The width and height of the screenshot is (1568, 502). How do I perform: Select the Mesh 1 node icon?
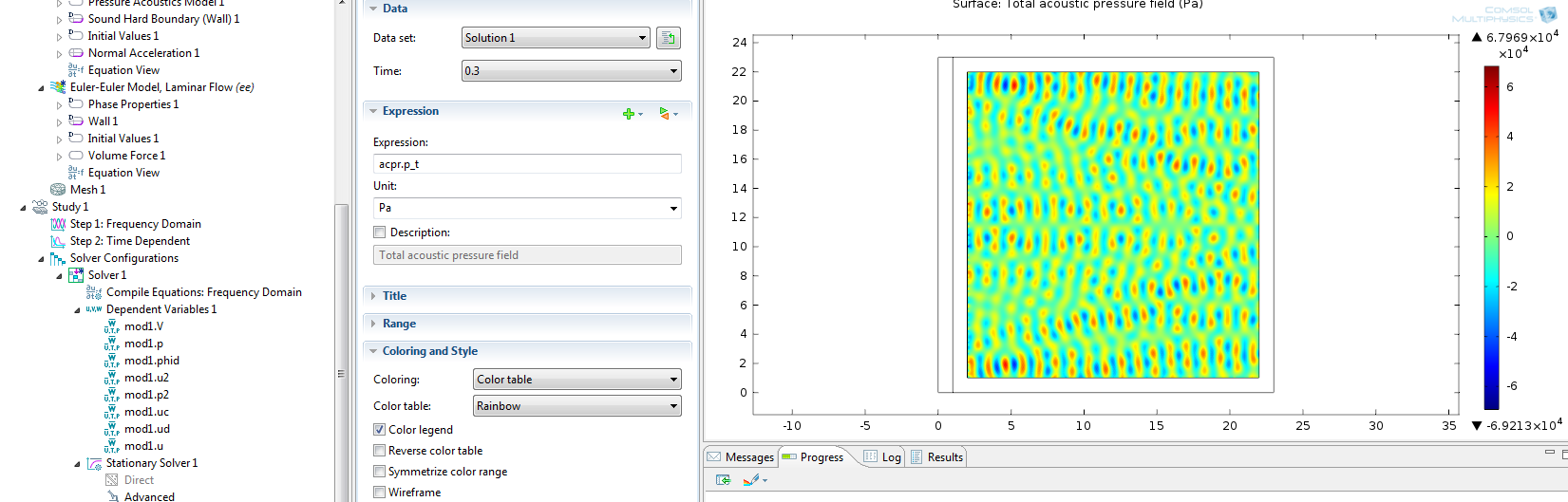58,190
